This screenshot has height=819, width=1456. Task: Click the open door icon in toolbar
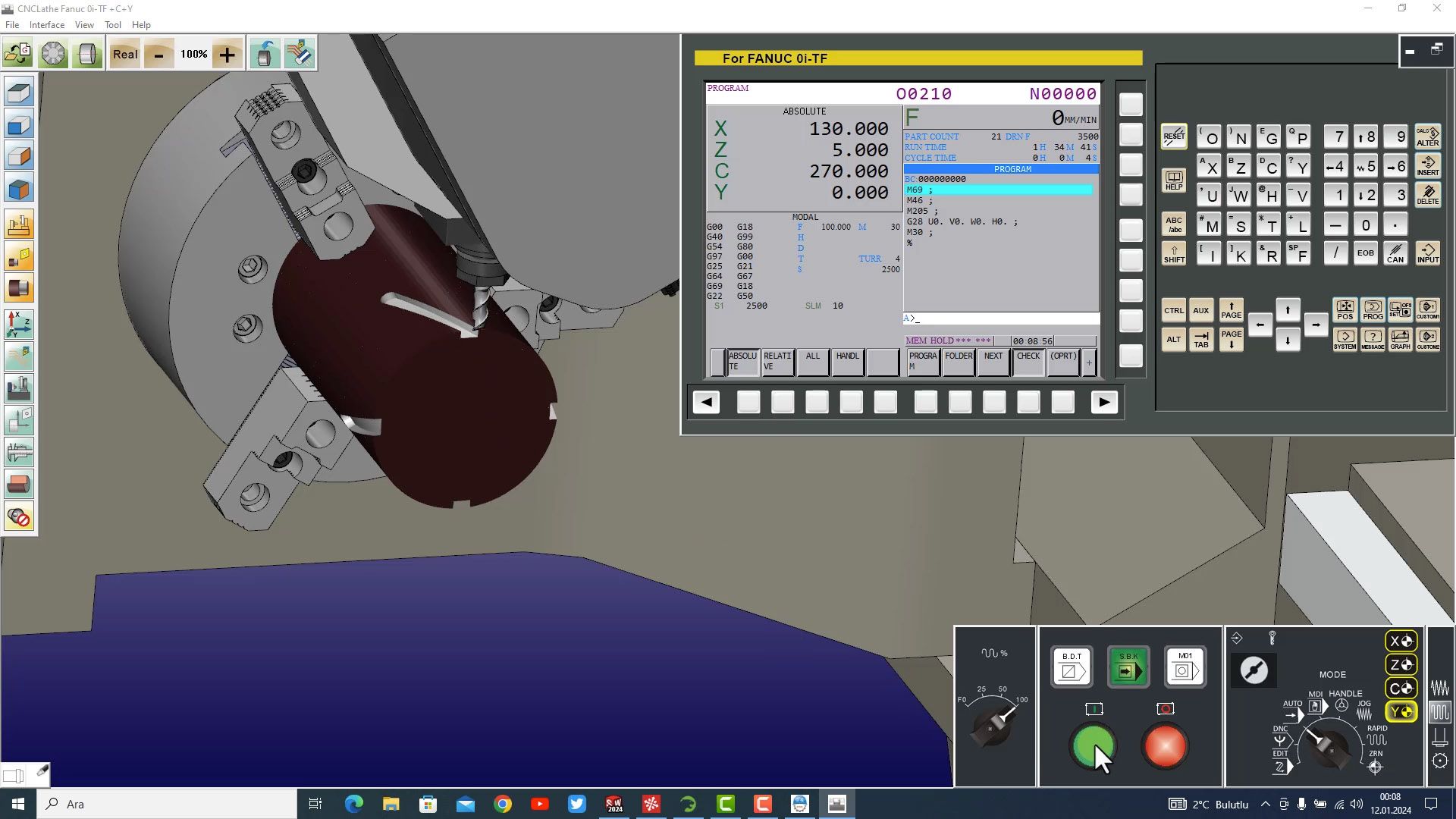coord(264,54)
